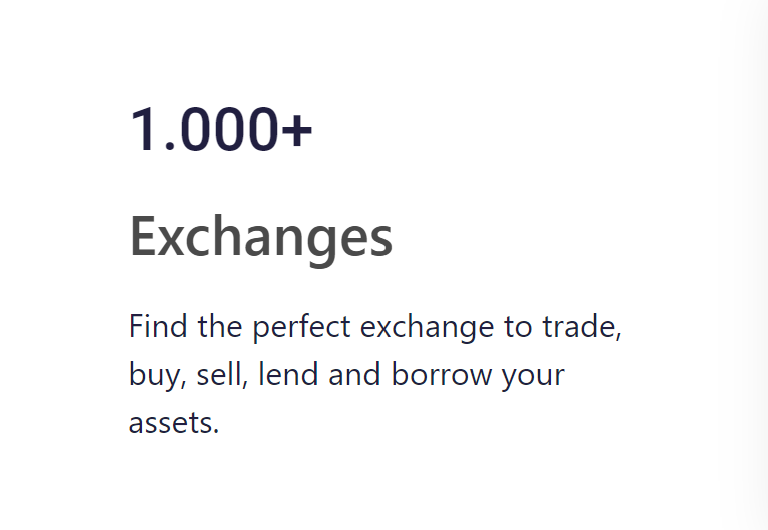Click the word "assets." on the last line
This screenshot has height=530, width=768.
pos(174,423)
